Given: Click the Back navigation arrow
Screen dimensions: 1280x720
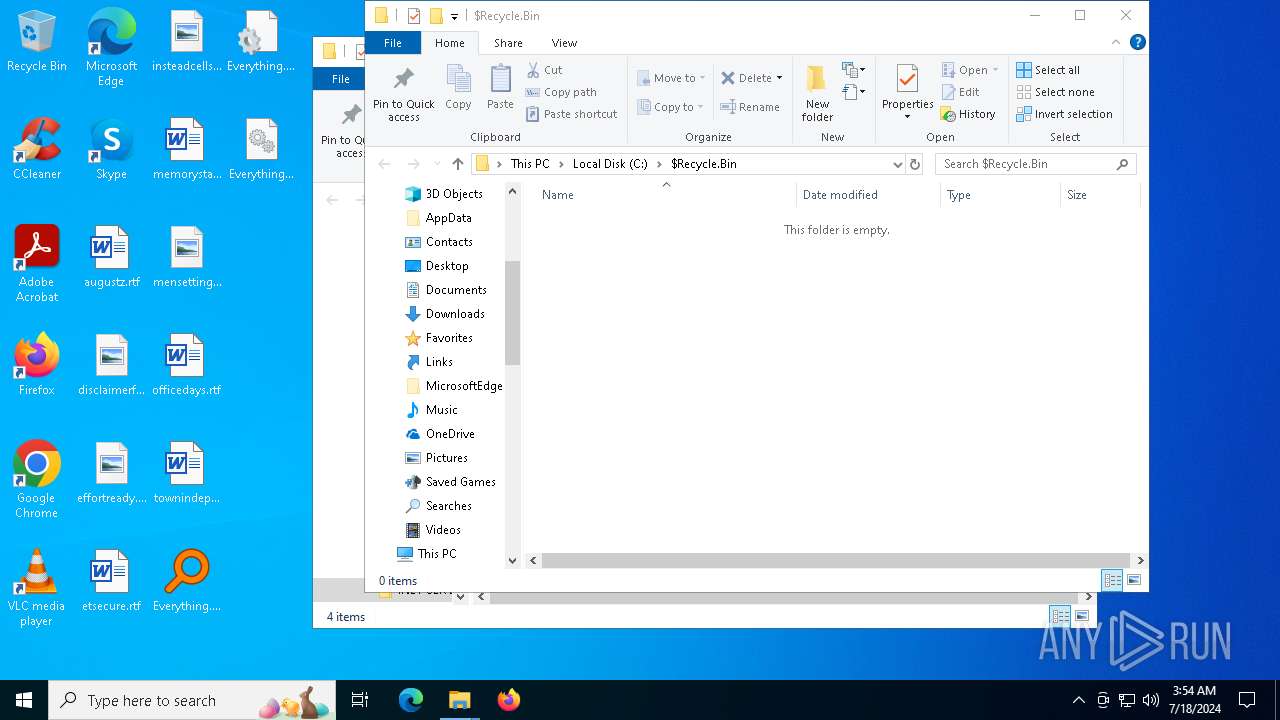Looking at the screenshot, I should pos(385,164).
